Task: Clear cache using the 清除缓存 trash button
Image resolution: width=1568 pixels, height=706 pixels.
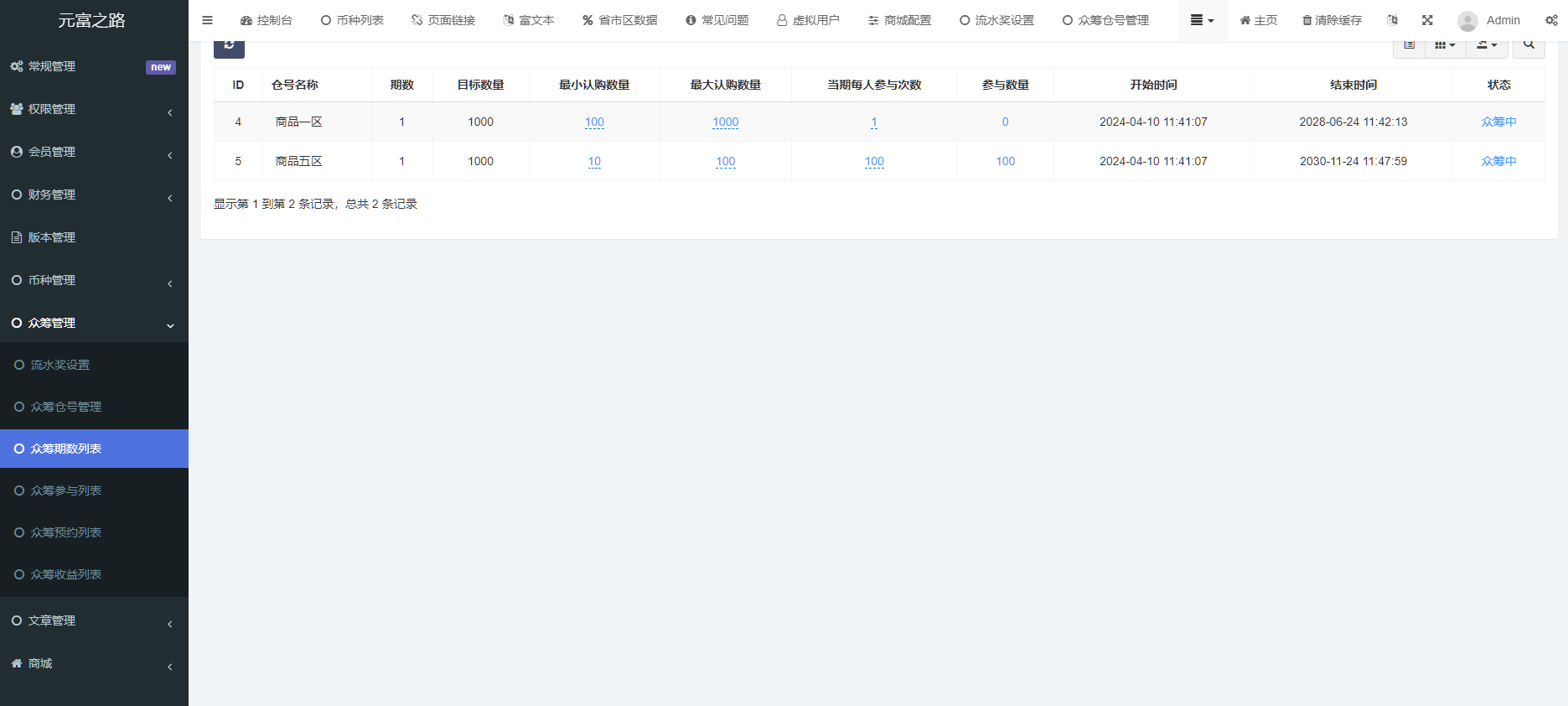Action: coord(1332,20)
